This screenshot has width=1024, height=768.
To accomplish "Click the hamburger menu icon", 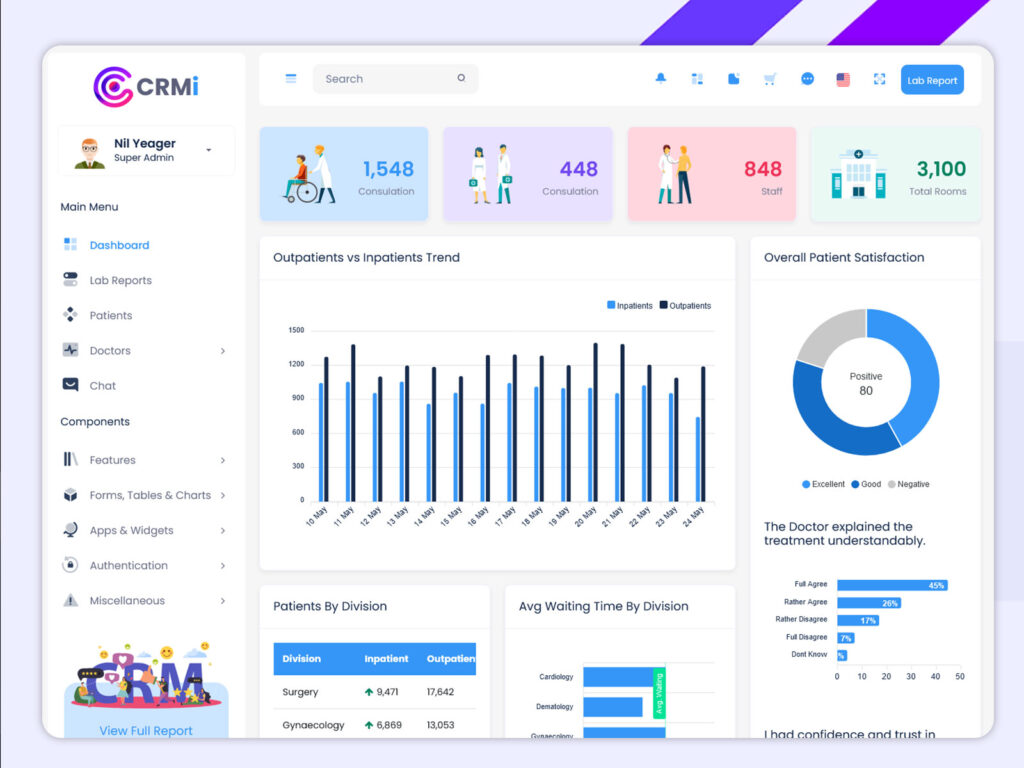I will pos(291,79).
